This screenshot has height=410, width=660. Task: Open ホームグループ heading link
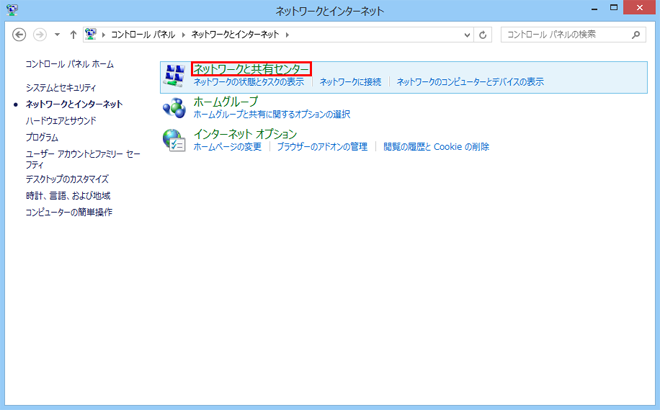(x=226, y=101)
